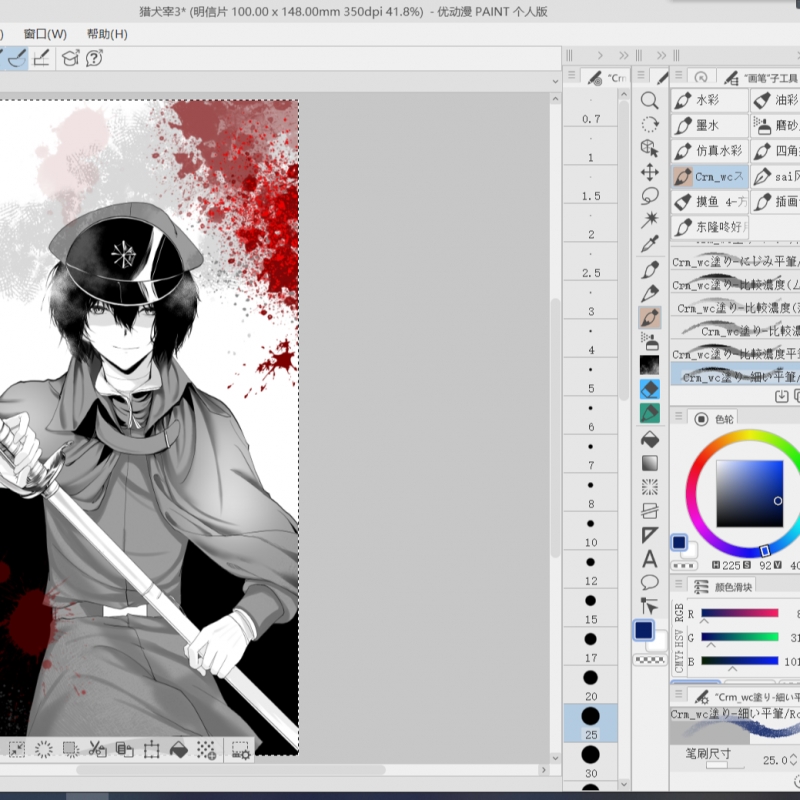Select the HSV vertical tab
Screen dimensions: 800x800
point(679,640)
